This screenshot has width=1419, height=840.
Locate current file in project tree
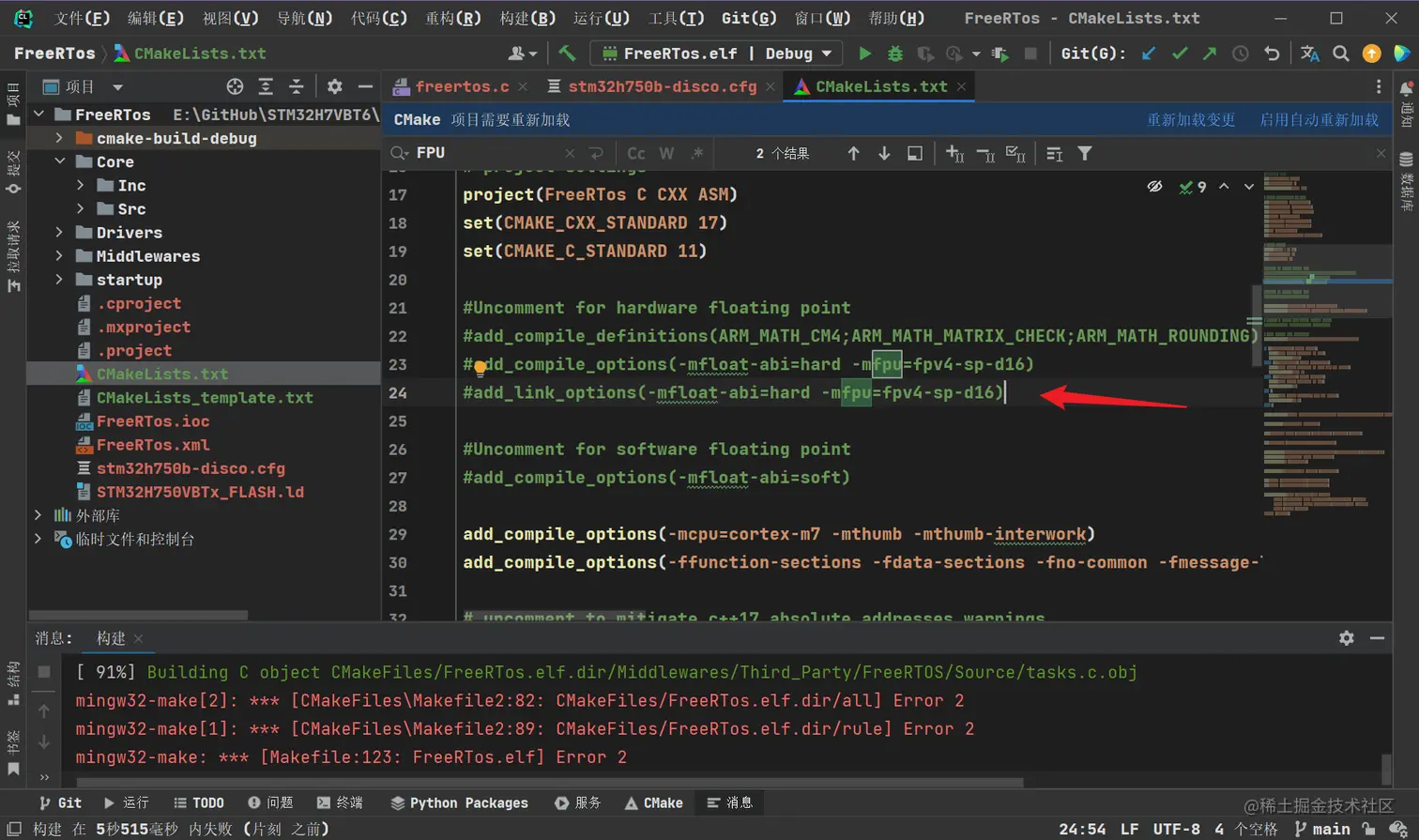(235, 86)
